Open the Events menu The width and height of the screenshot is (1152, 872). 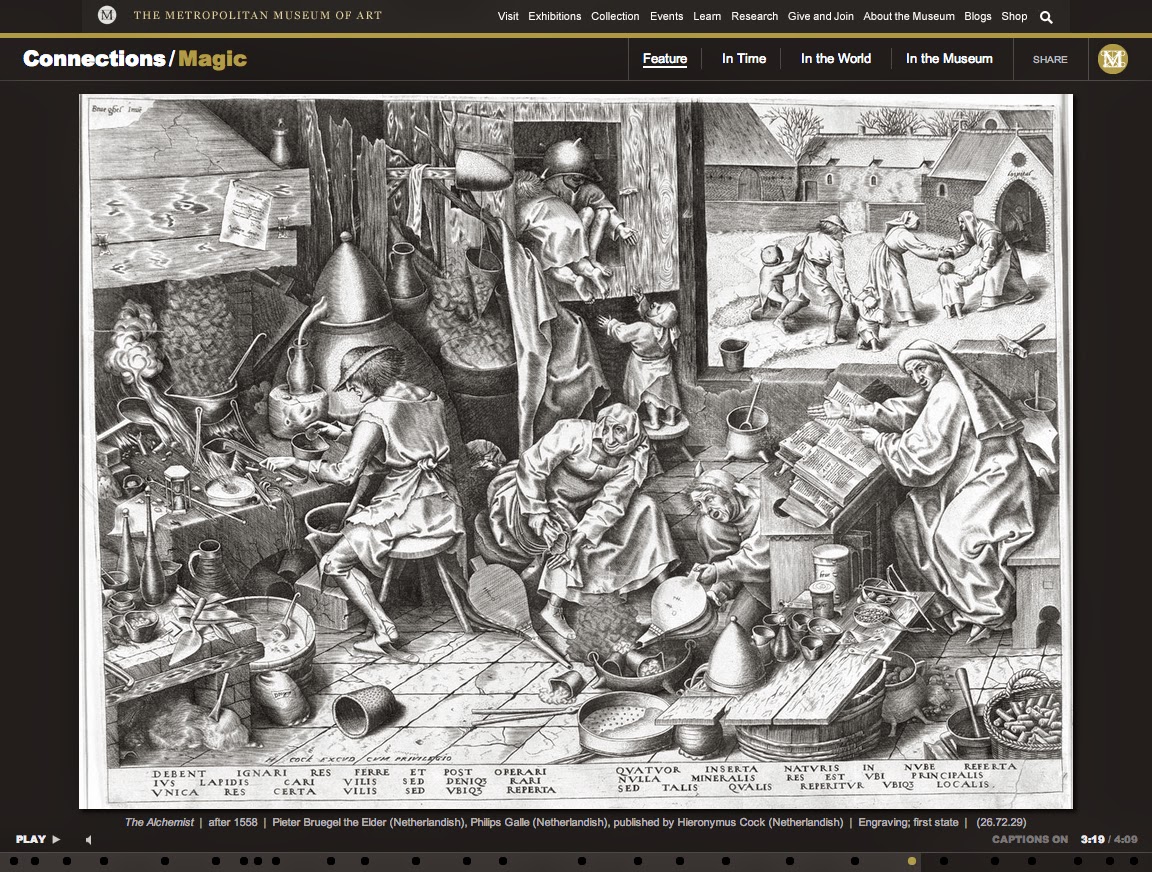(x=666, y=16)
